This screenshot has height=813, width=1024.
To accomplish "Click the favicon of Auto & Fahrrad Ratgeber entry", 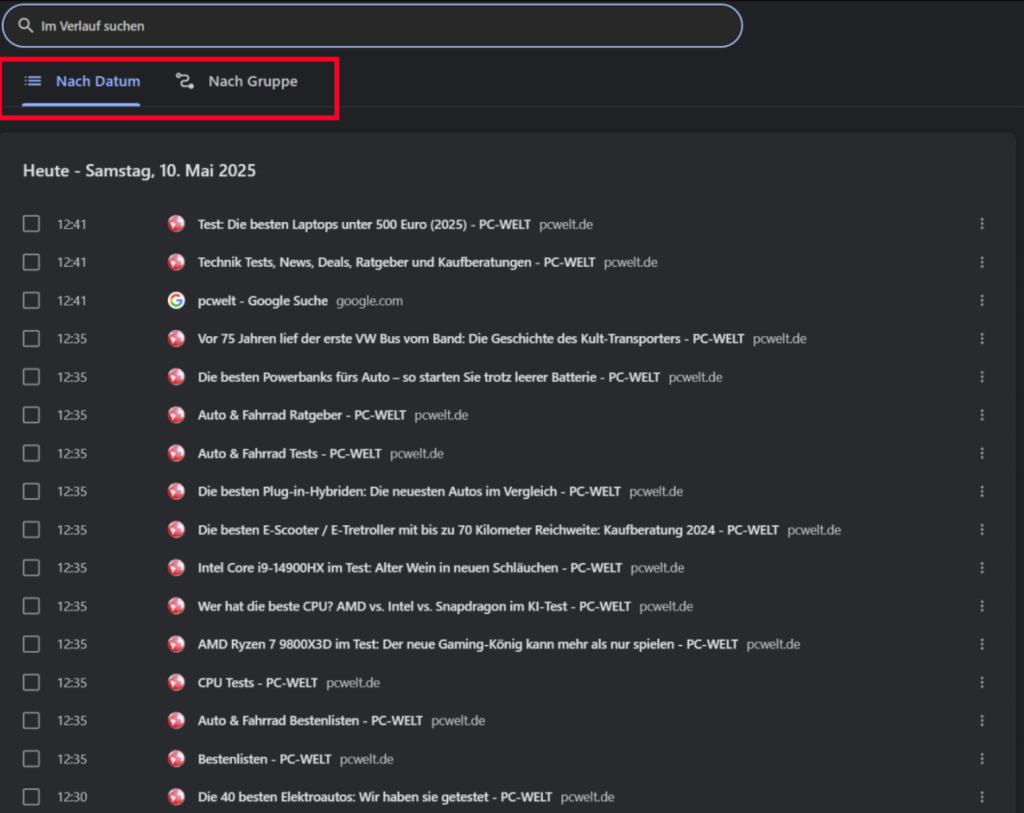I will pos(176,415).
